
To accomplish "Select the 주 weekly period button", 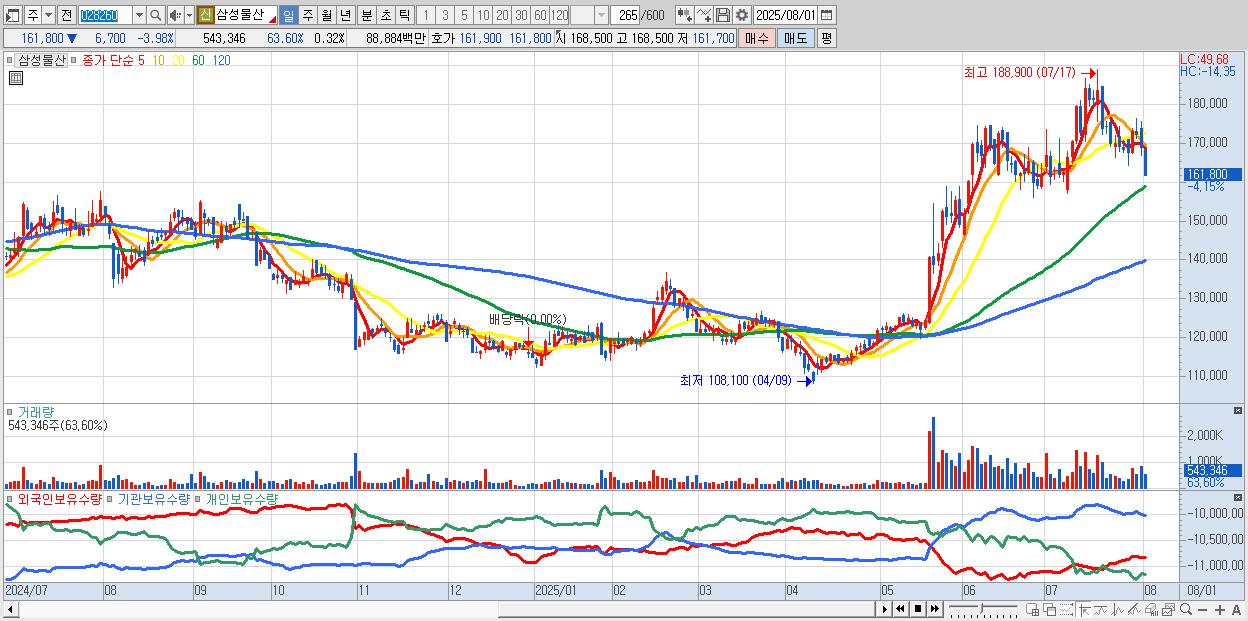I will coord(307,15).
